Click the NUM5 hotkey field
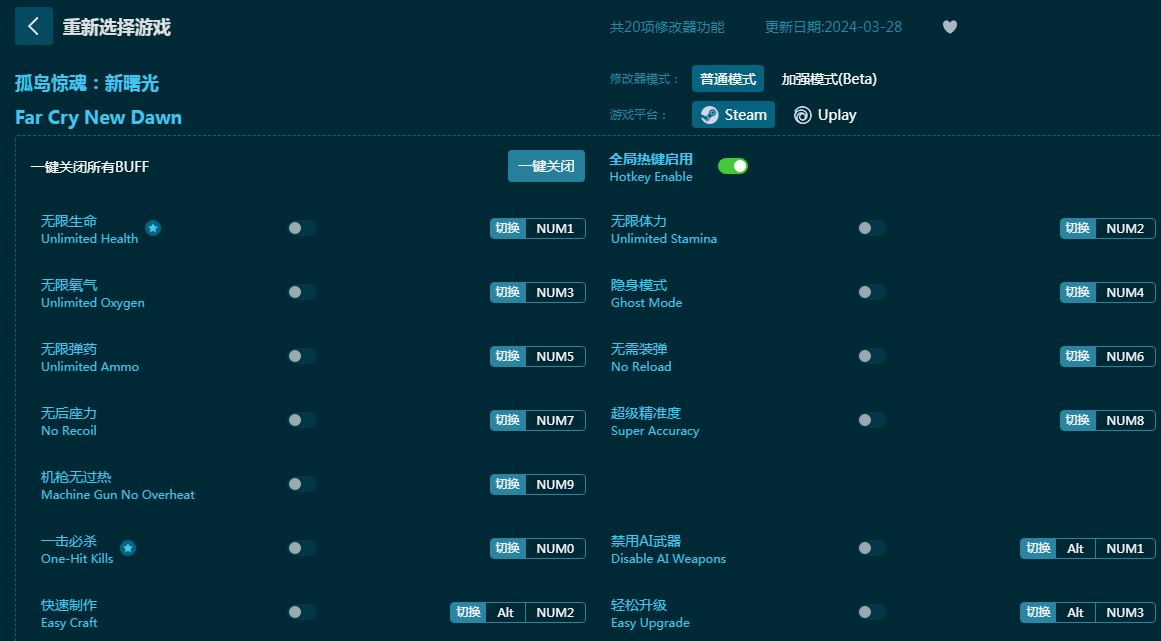Image resolution: width=1161 pixels, height=641 pixels. pyautogui.click(x=555, y=357)
